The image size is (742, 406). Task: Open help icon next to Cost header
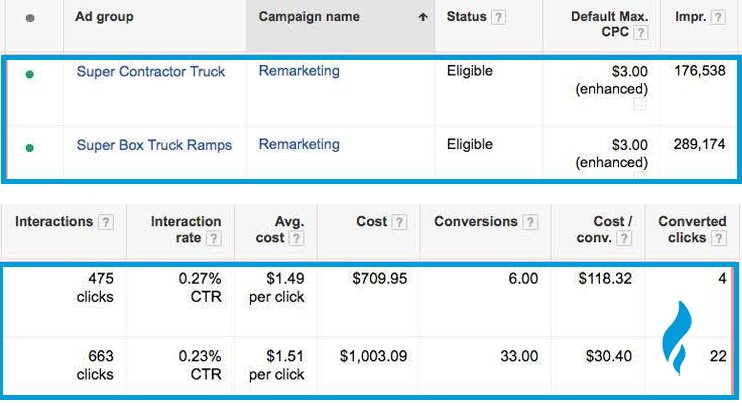coord(400,222)
